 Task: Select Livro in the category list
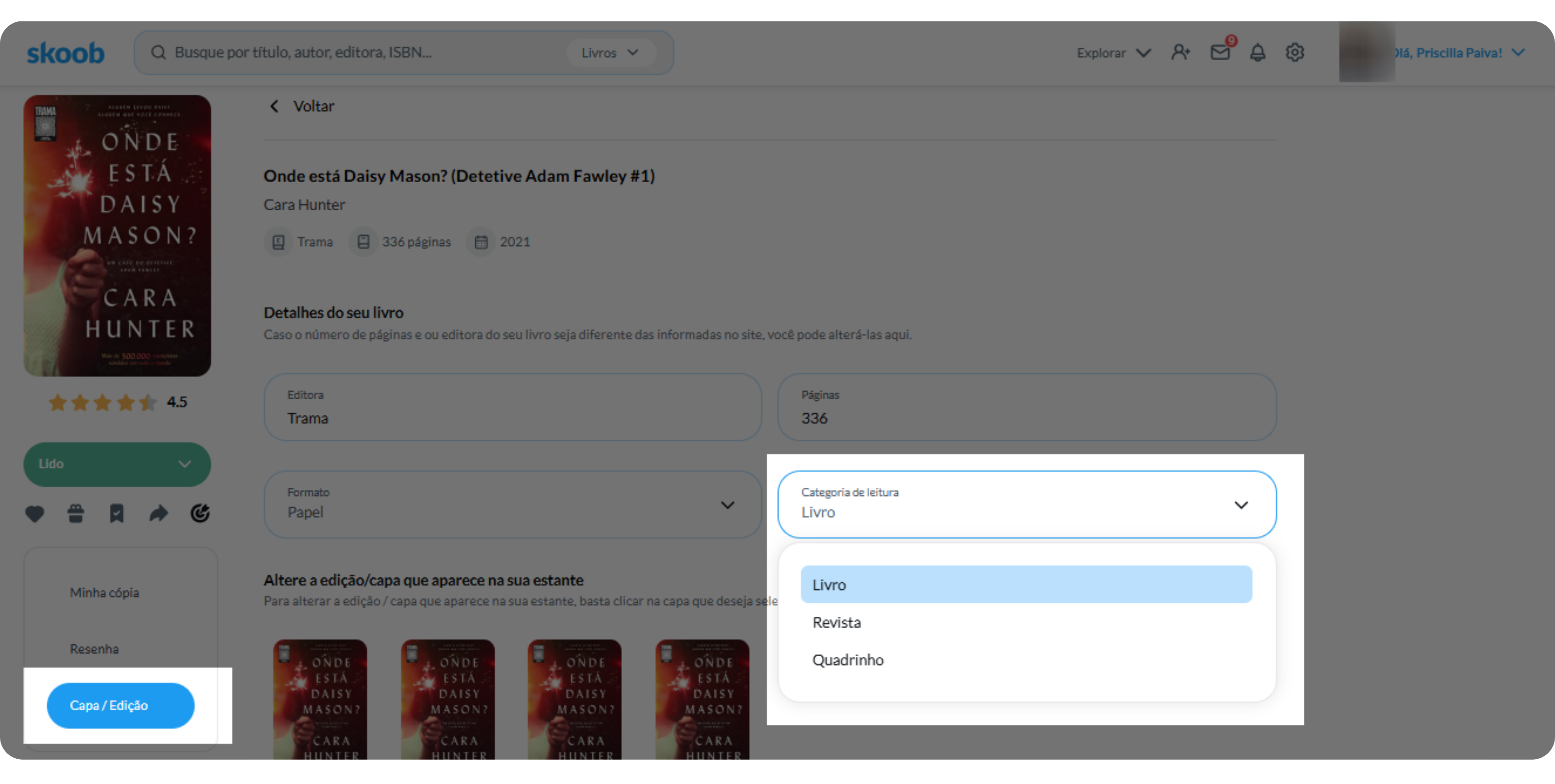[1026, 584]
